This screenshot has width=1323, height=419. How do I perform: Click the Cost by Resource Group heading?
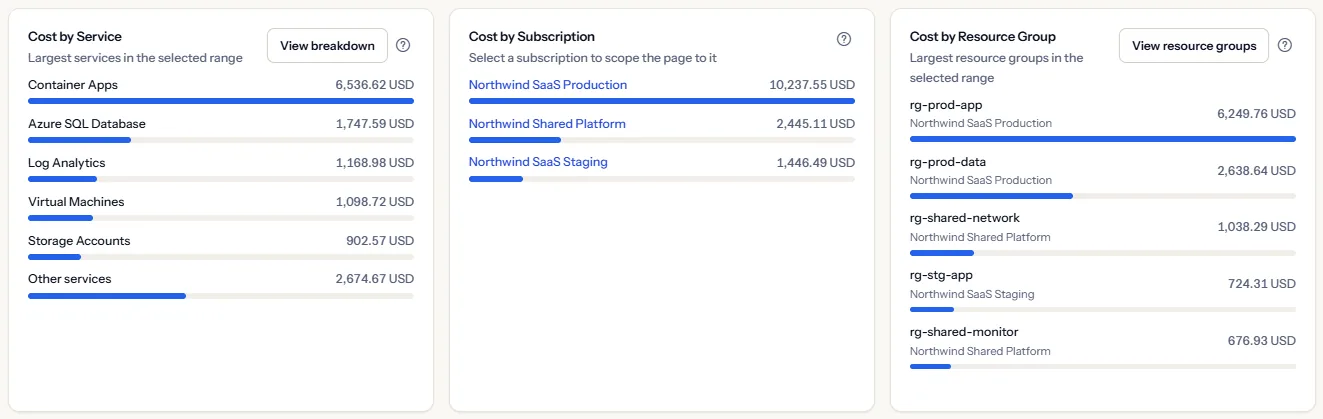point(983,37)
